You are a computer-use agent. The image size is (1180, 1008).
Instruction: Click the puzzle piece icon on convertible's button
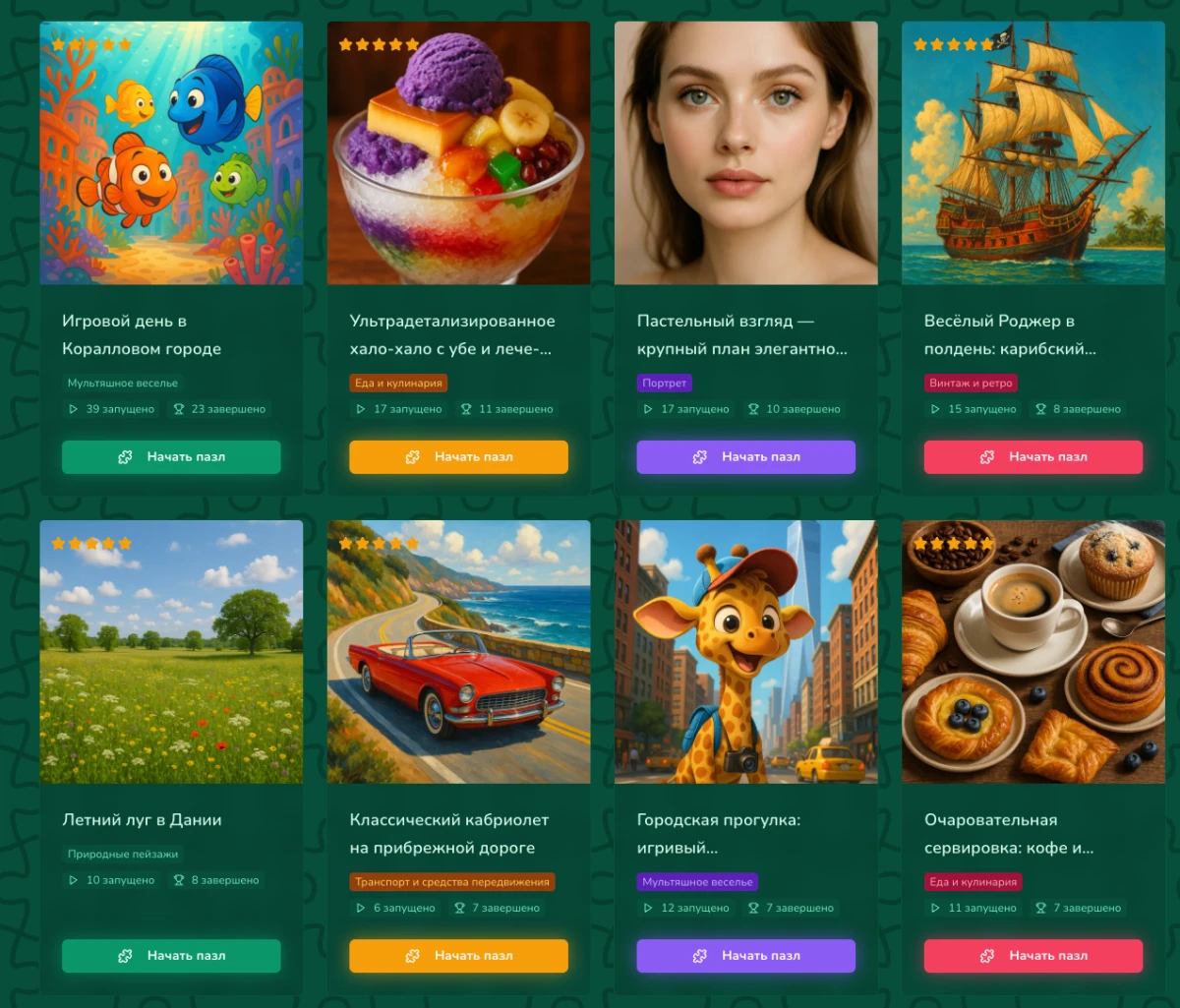coord(413,956)
